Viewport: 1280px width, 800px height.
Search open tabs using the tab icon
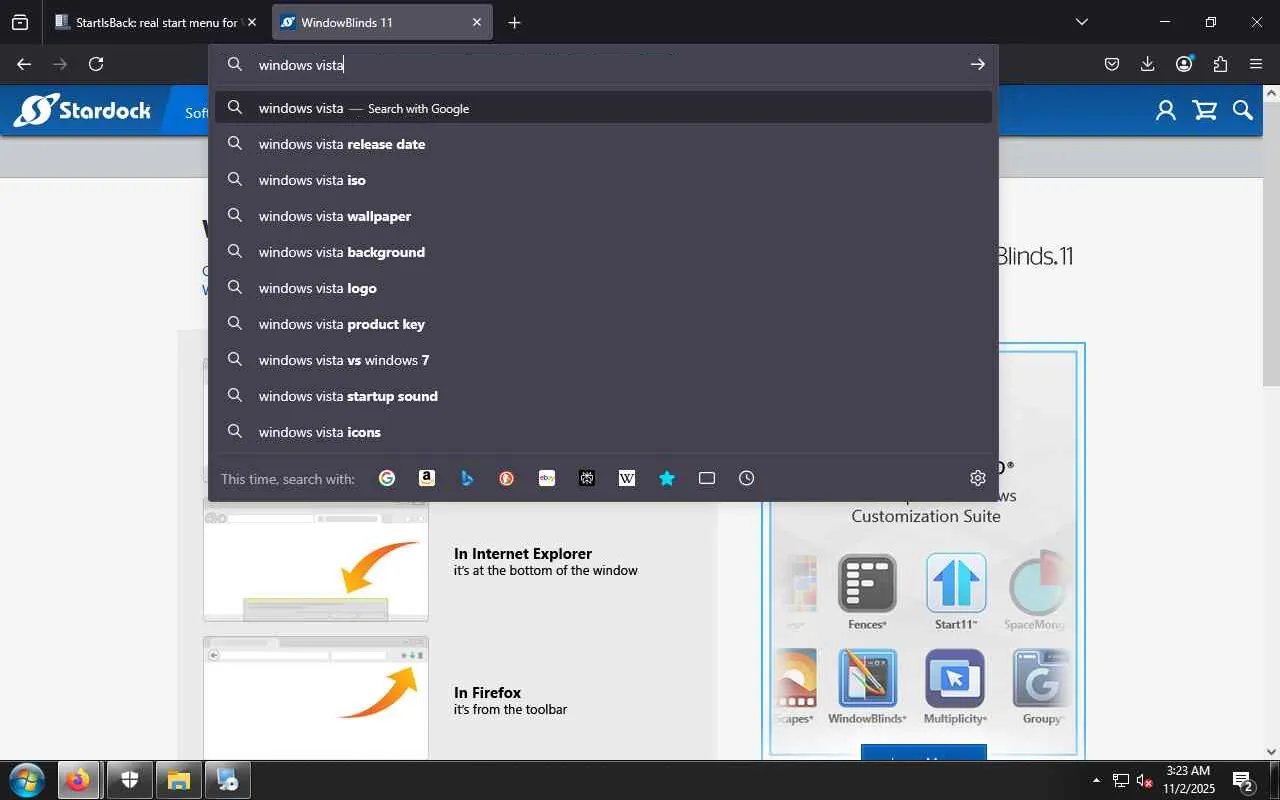coord(707,478)
